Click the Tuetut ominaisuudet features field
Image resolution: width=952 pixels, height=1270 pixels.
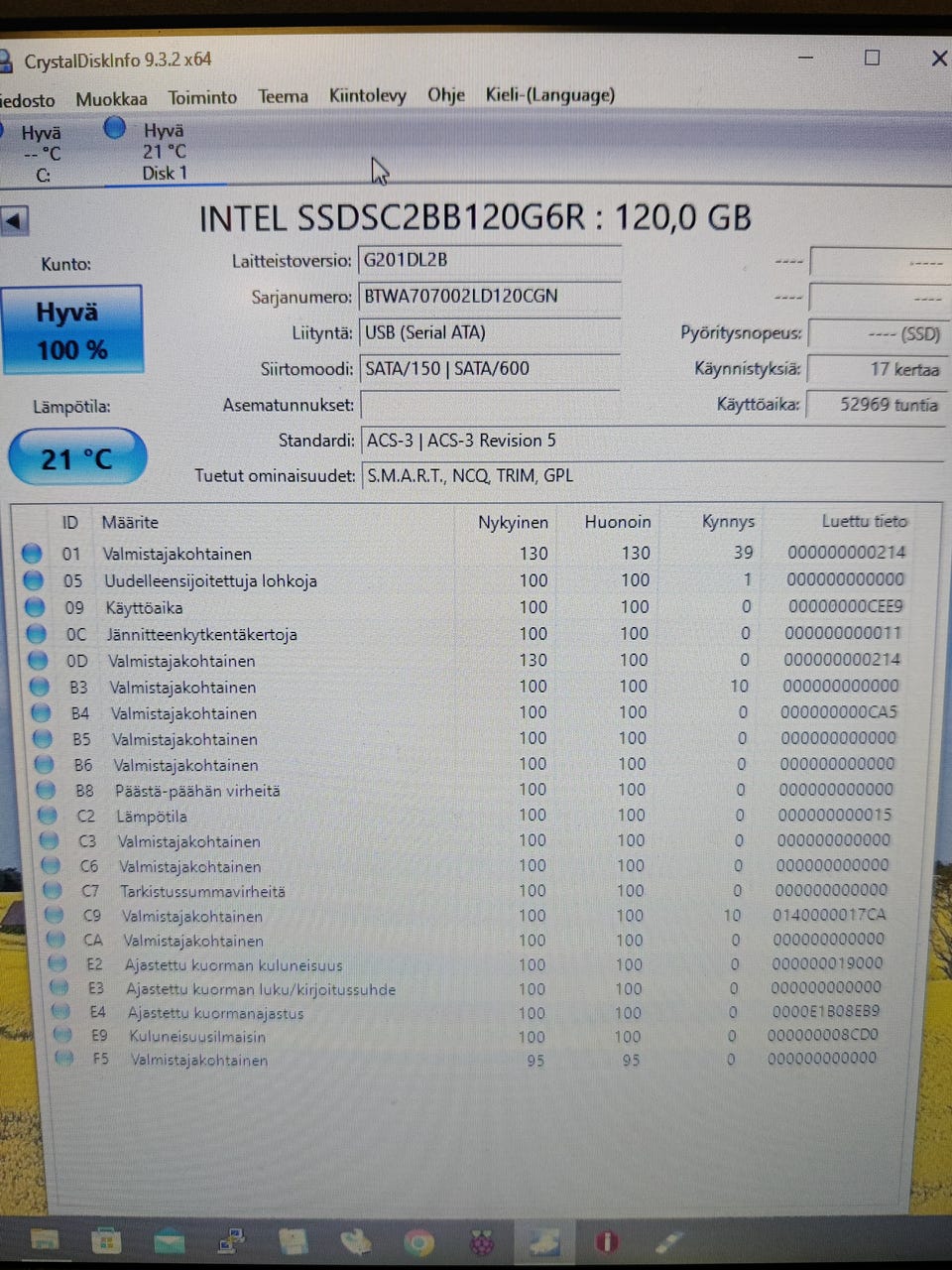[x=652, y=475]
